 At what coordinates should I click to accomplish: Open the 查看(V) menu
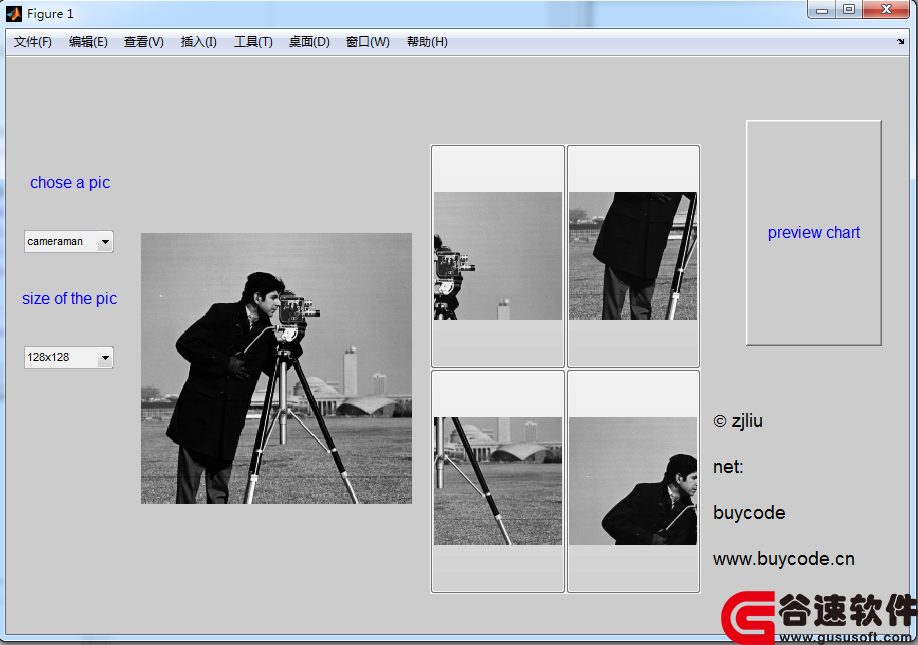click(x=143, y=42)
